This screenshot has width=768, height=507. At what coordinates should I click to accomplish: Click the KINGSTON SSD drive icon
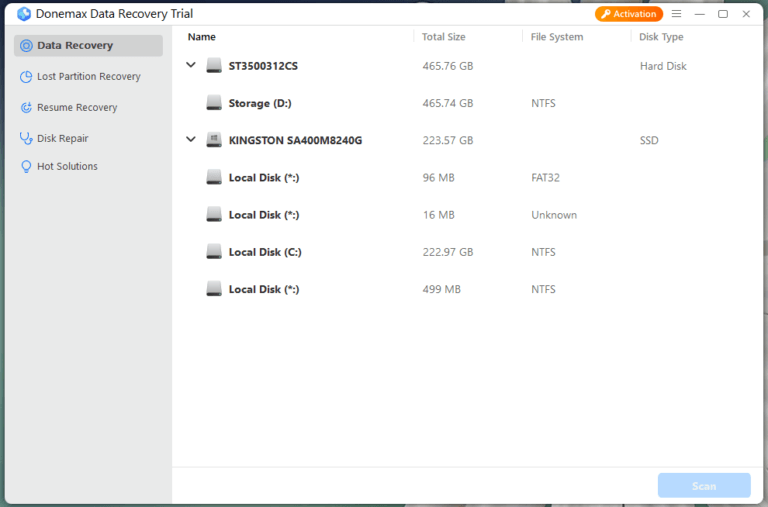tap(214, 140)
